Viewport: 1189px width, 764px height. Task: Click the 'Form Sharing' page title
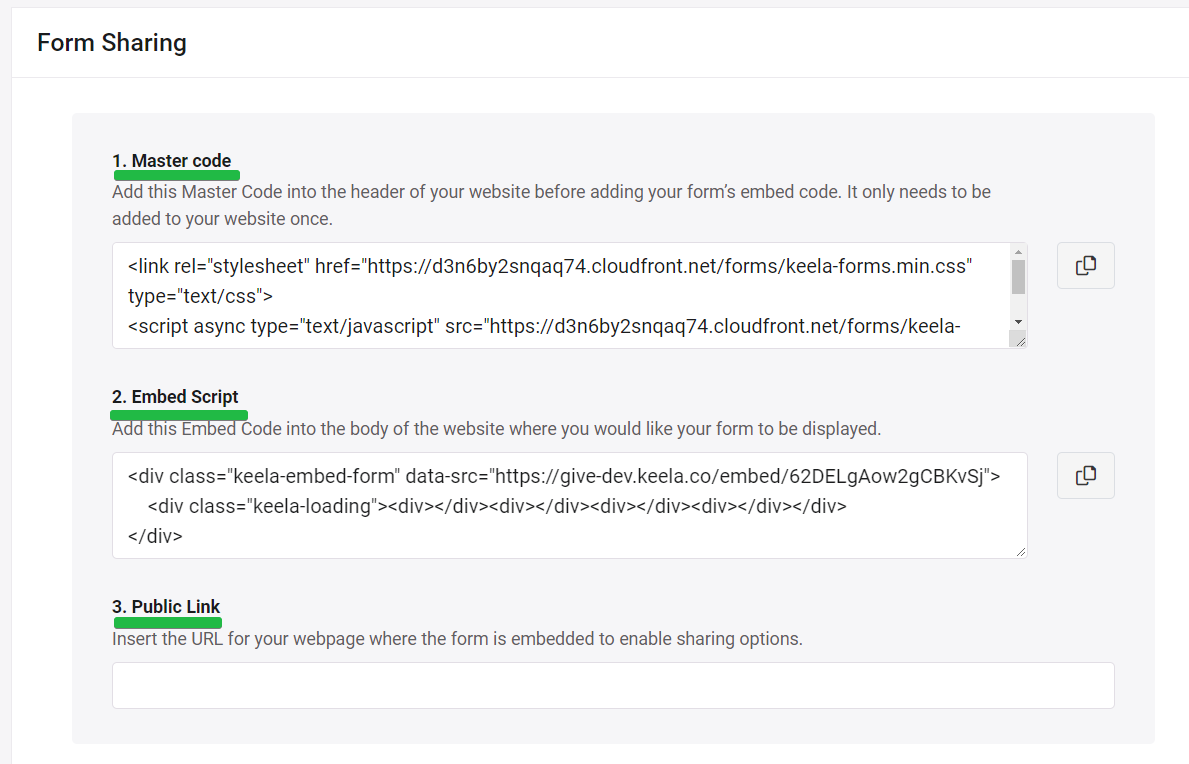(x=111, y=42)
